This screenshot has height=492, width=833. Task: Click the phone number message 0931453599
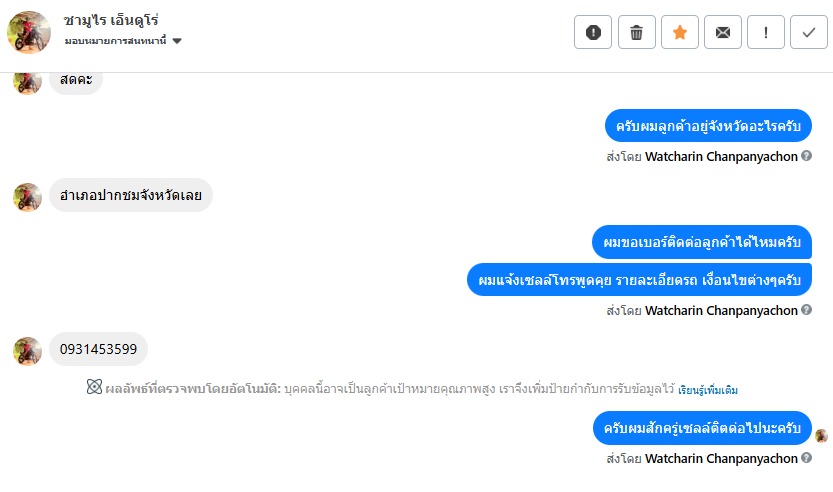coord(98,349)
